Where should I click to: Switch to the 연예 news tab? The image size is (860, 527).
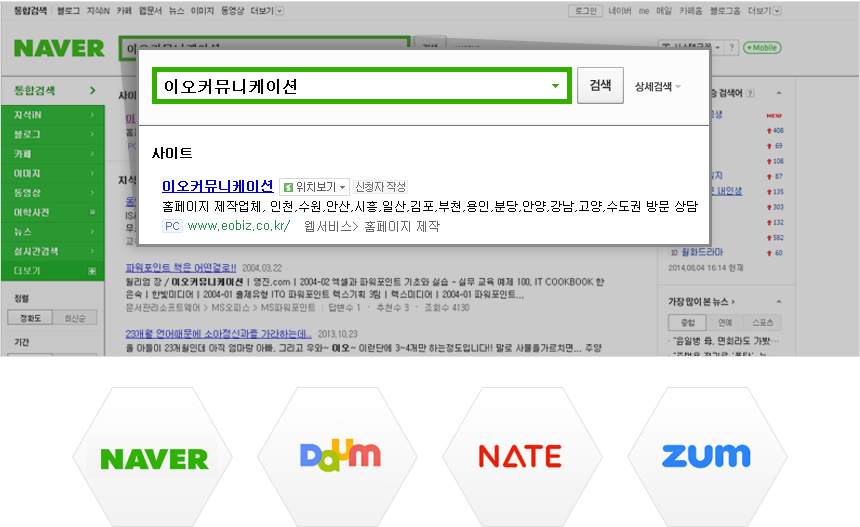[725, 322]
